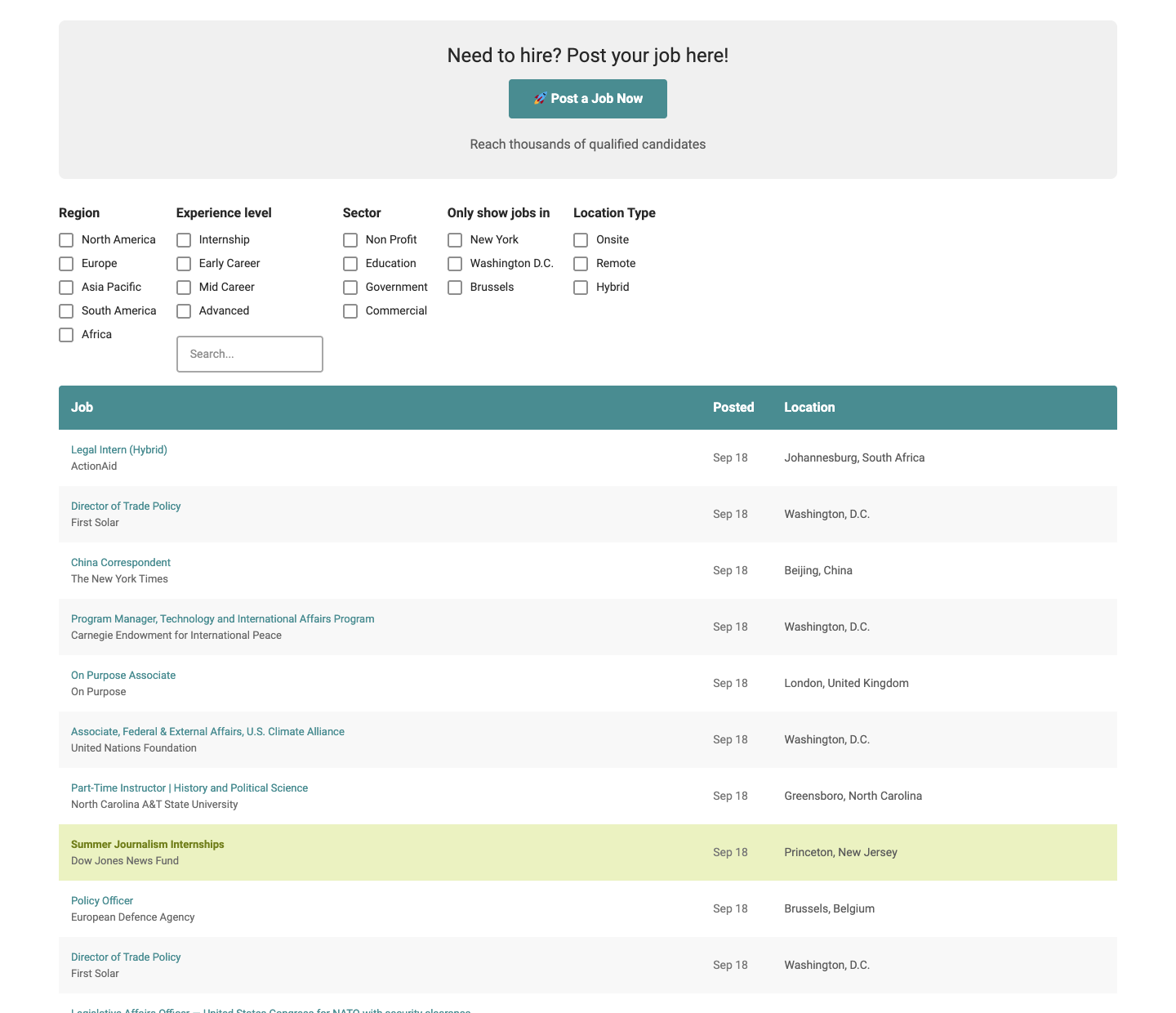1176x1013 pixels.
Task: Show only jobs in New York
Action: tap(455, 240)
